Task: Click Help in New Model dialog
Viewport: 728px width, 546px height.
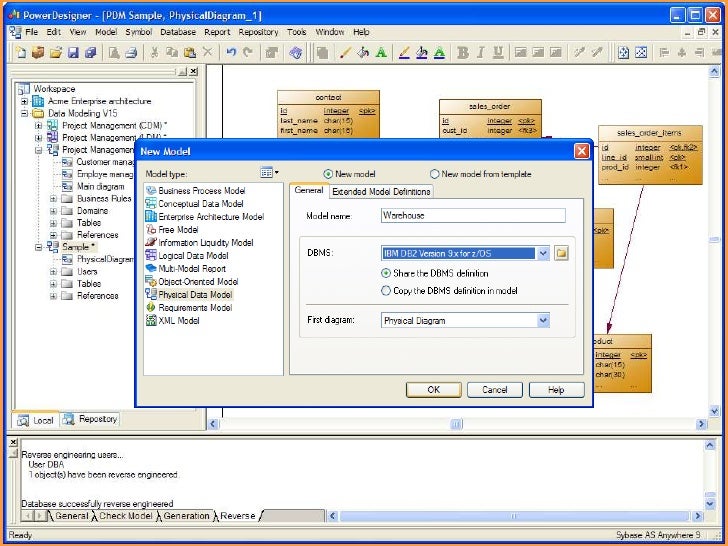Action: tap(556, 390)
